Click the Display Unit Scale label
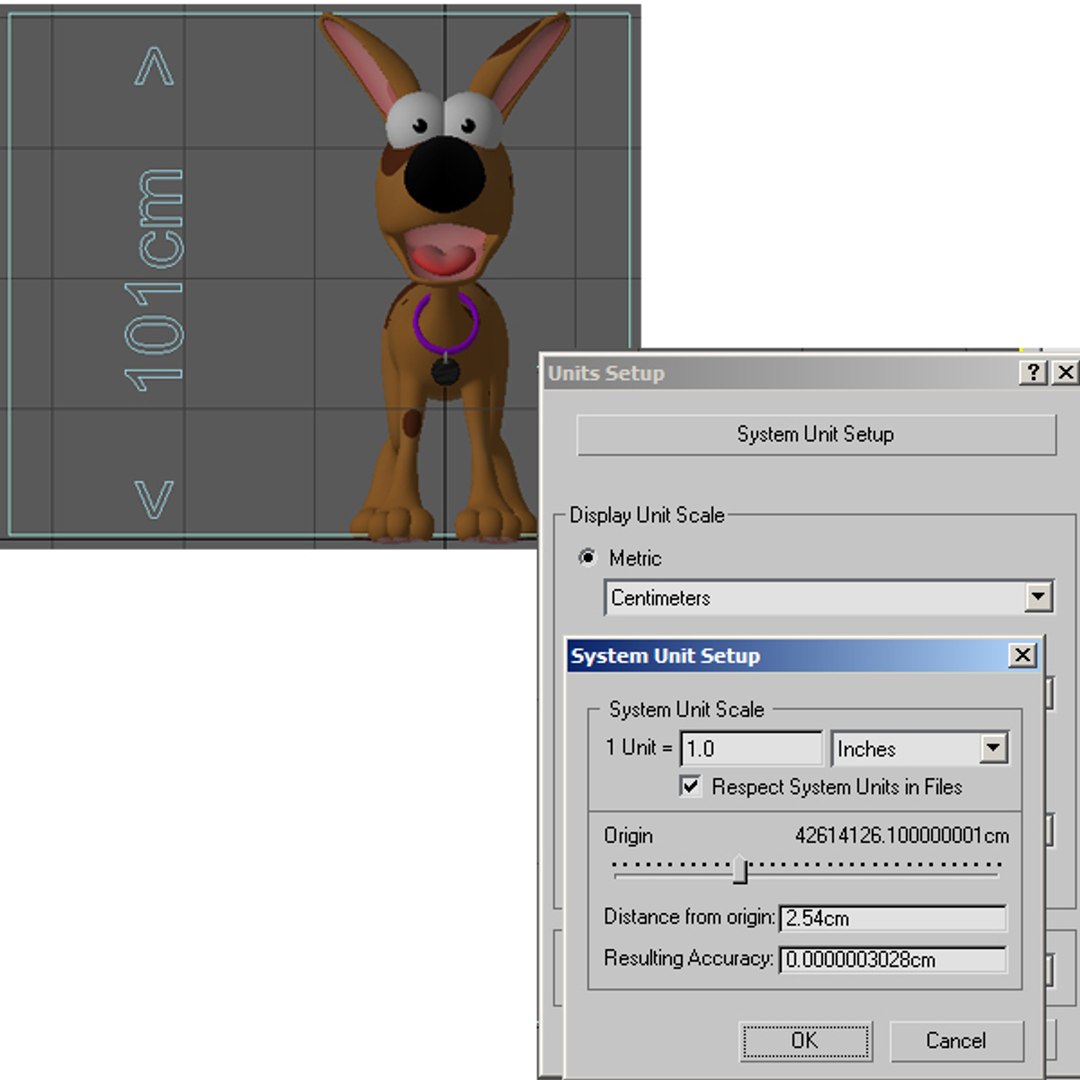 [647, 515]
